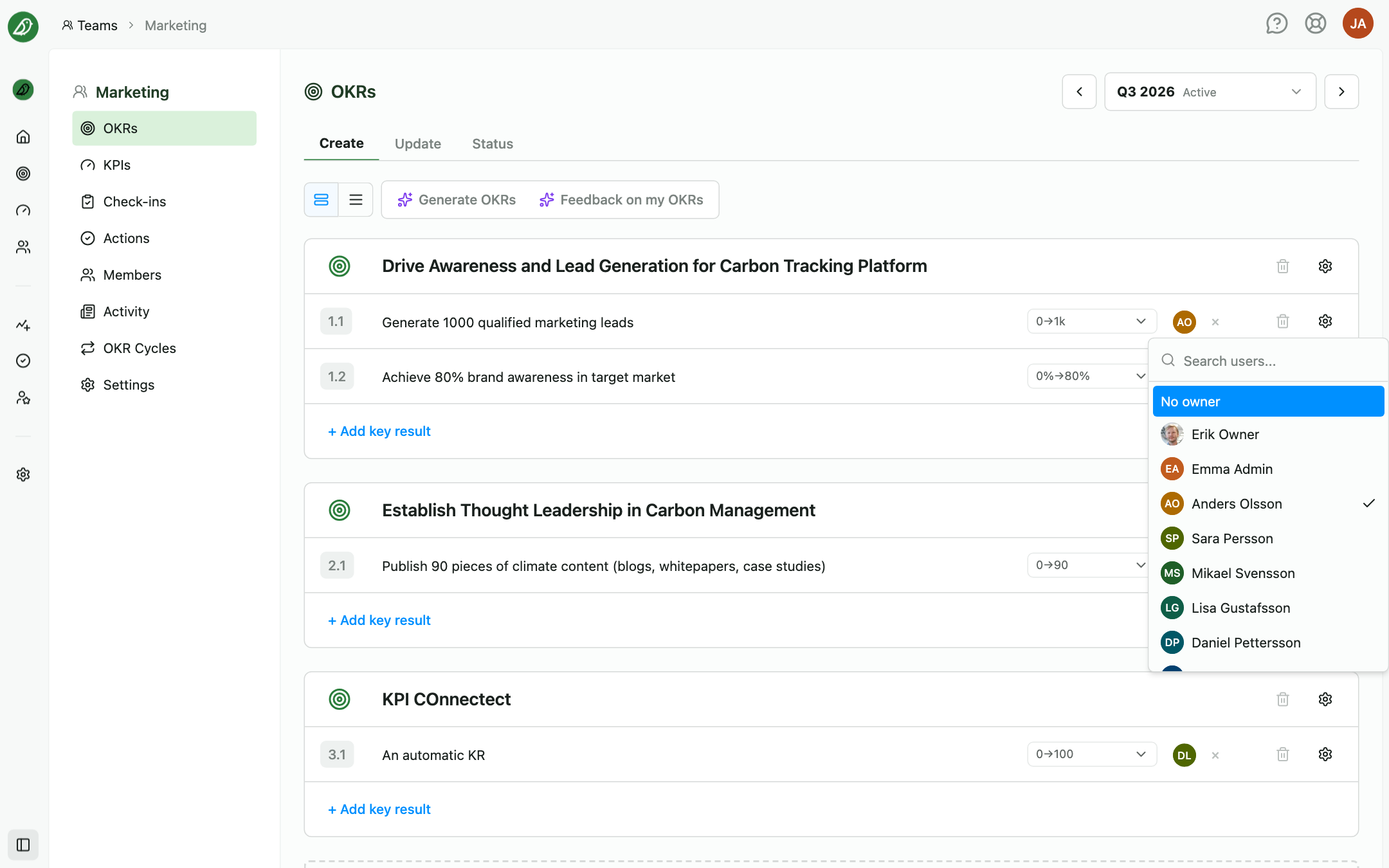1389x868 pixels.
Task: Open settings gear for key result 1.1
Action: tap(1325, 321)
